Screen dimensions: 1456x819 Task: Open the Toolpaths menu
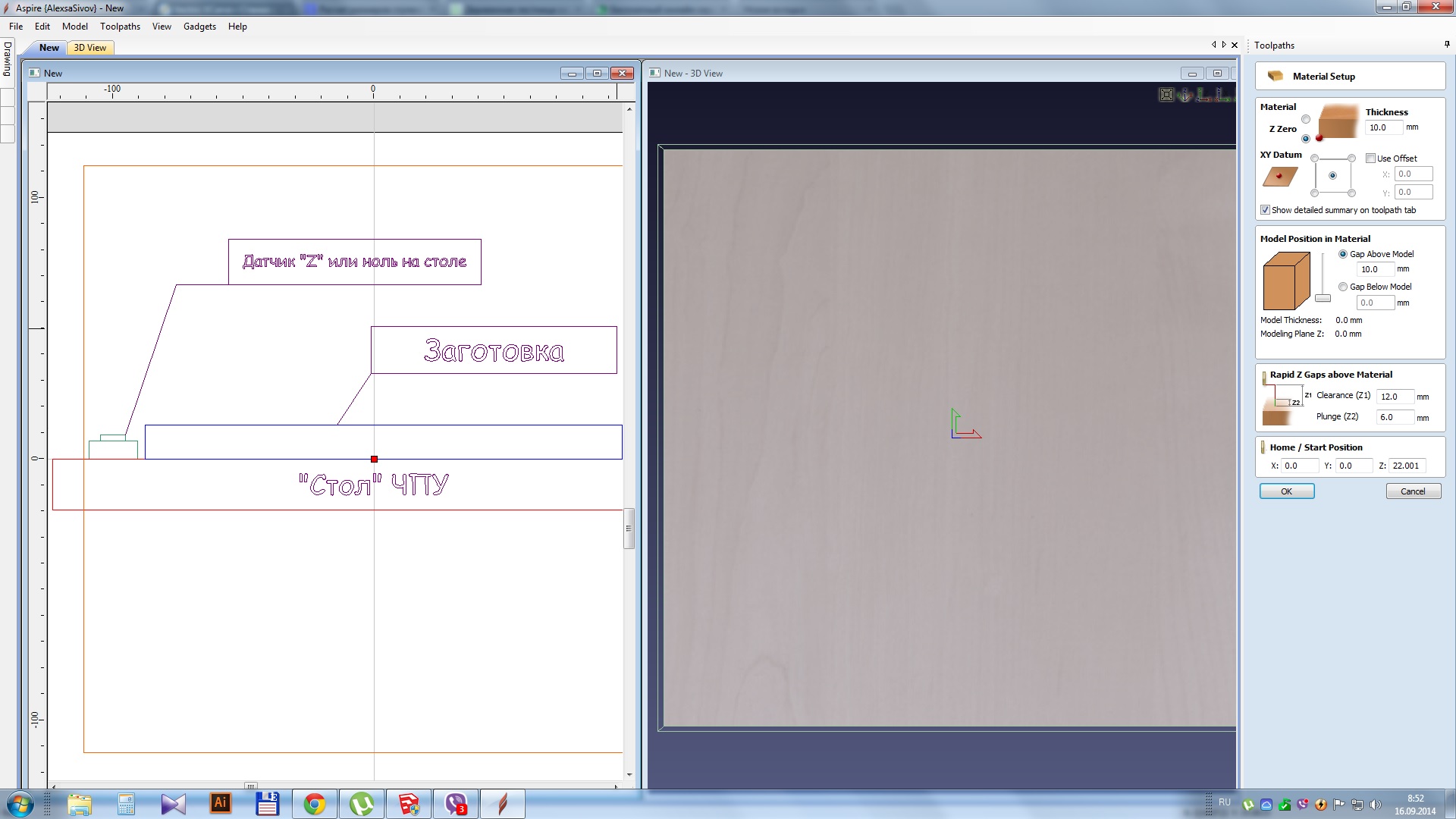(120, 27)
